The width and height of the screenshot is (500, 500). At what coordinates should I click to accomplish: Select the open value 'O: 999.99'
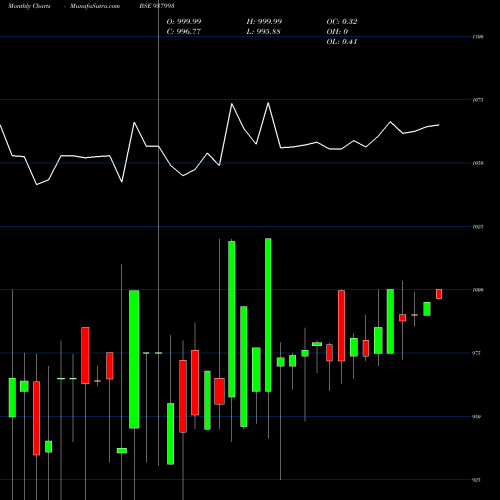(x=184, y=21)
